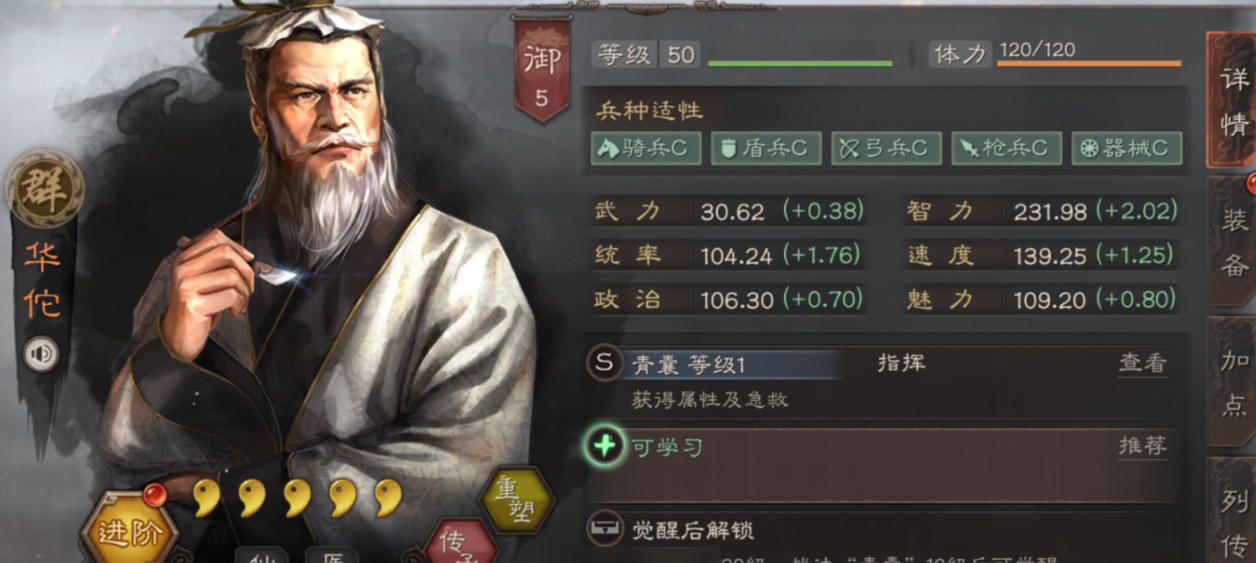This screenshot has height=563, width=1256.
Task: Click the green level experience bar
Action: (x=800, y=63)
